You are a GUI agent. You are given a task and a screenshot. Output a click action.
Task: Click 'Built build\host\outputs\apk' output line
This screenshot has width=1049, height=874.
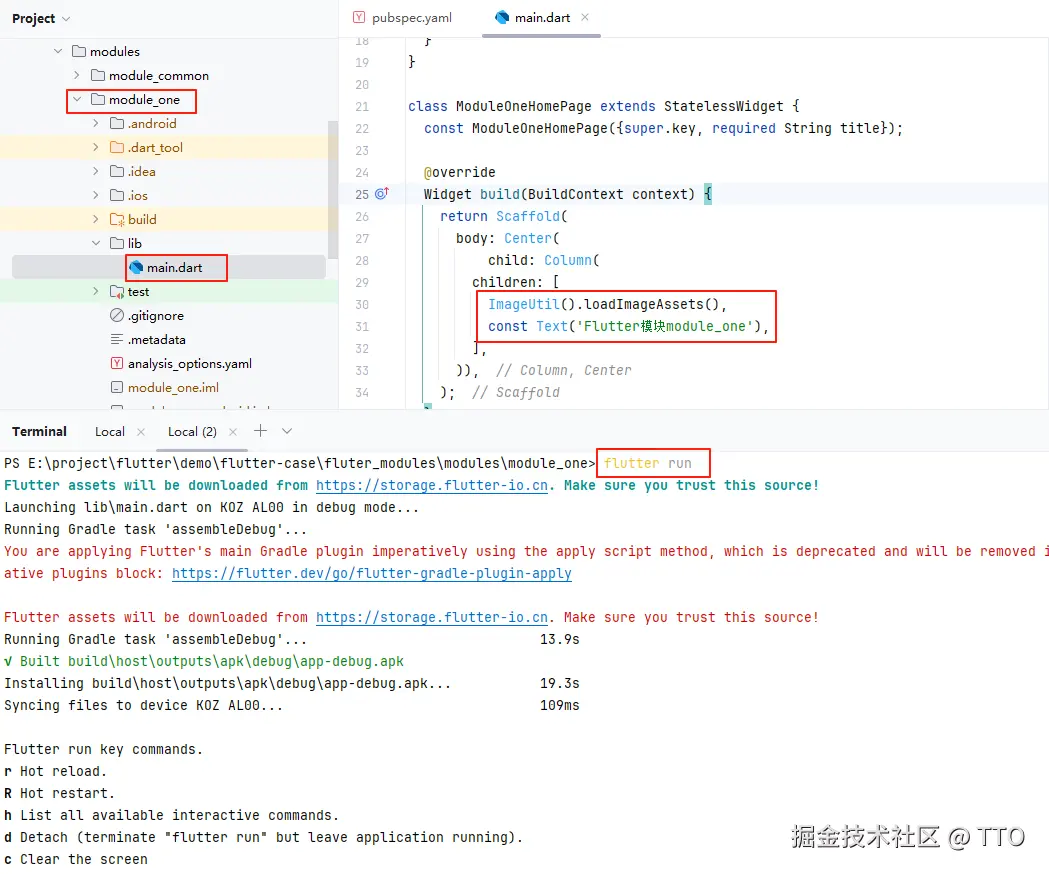204,661
